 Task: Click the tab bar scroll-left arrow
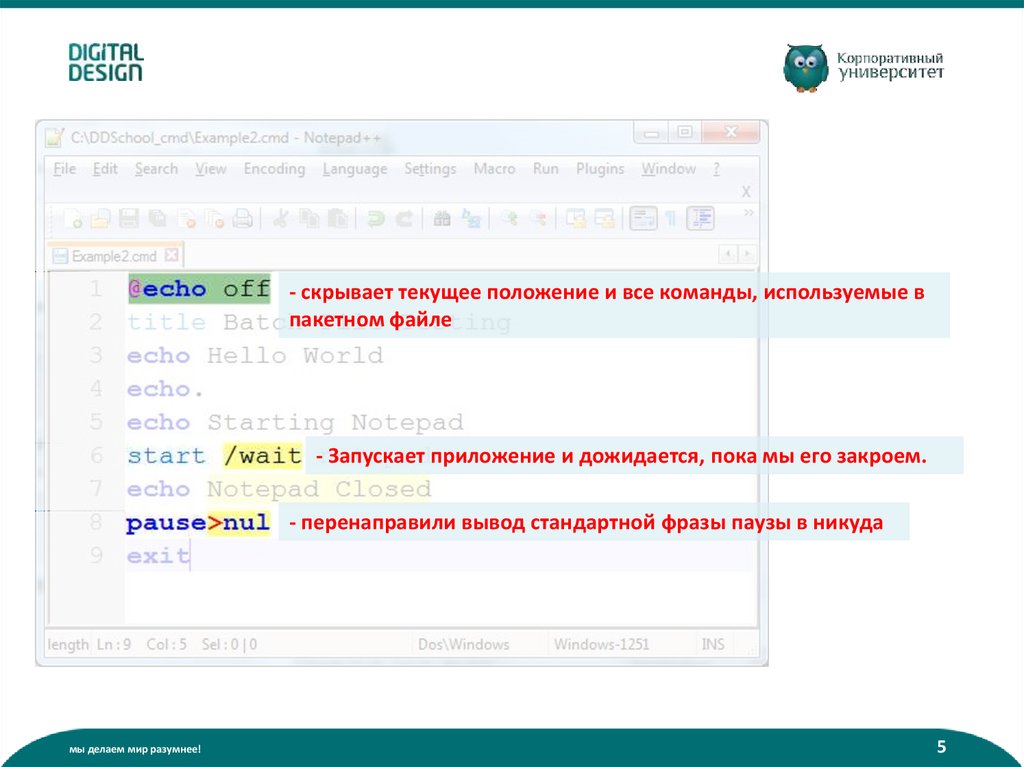pos(728,255)
